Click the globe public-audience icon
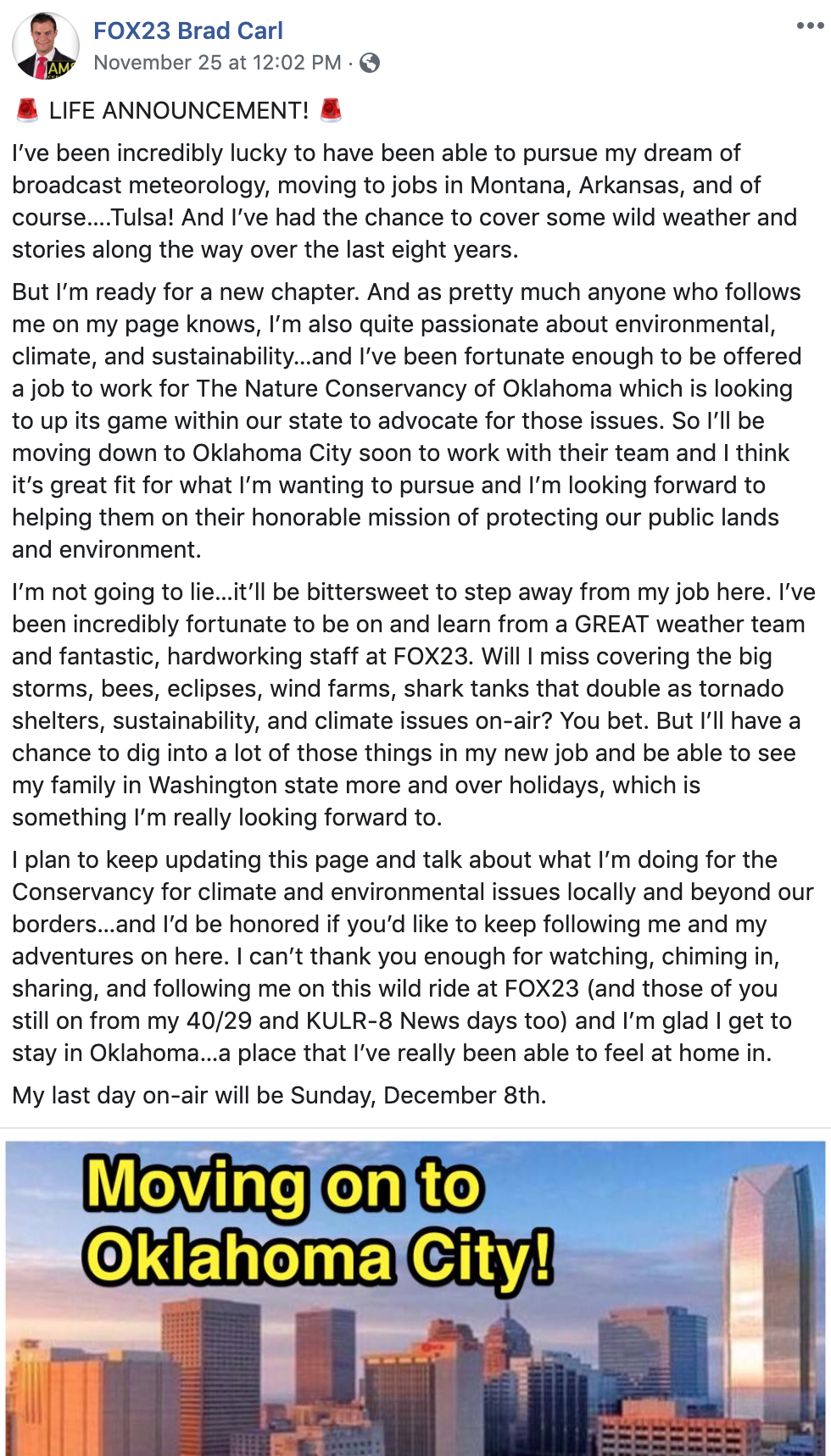This screenshot has width=831, height=1456. point(370,63)
